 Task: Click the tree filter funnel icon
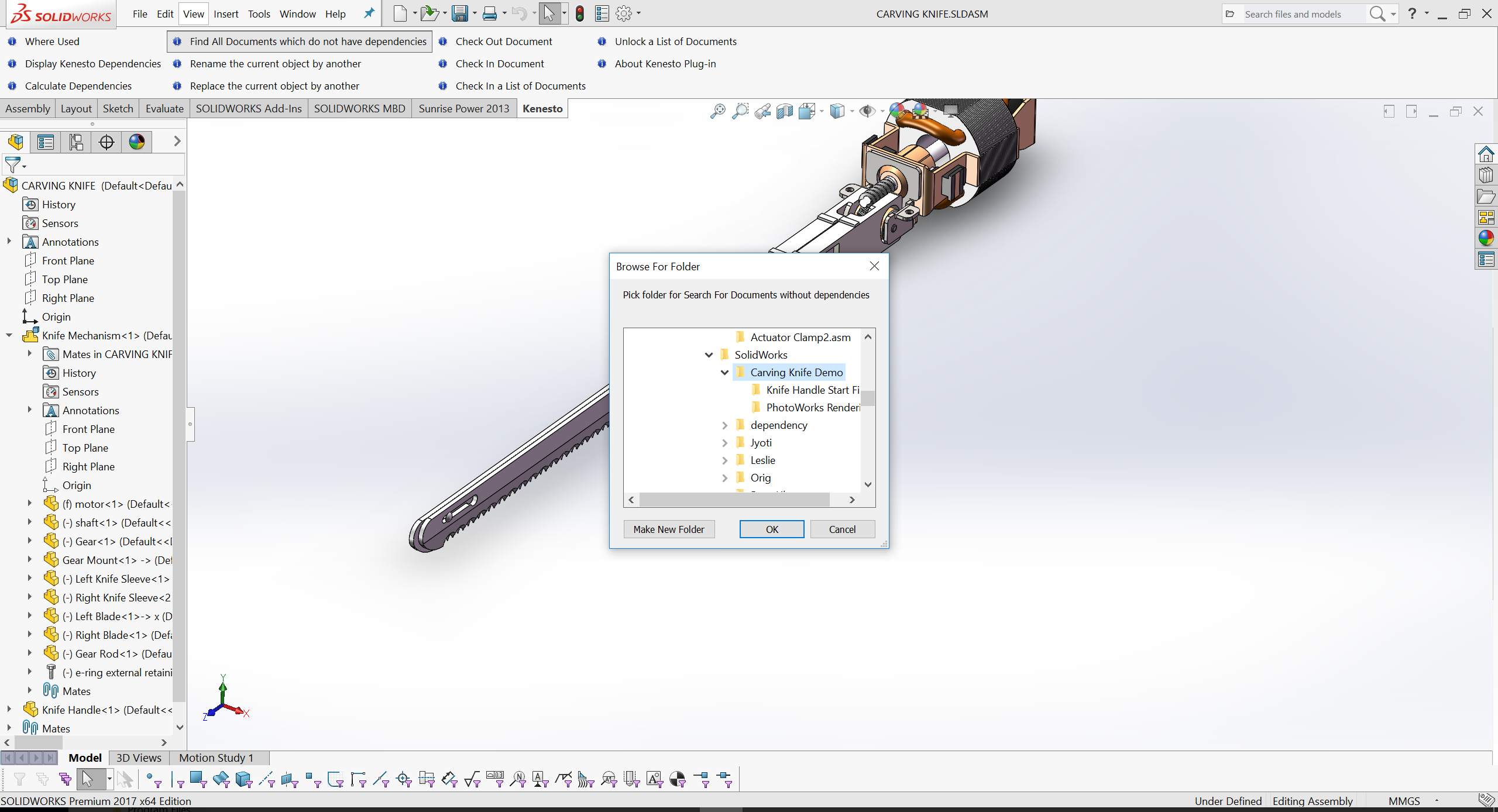coord(13,164)
